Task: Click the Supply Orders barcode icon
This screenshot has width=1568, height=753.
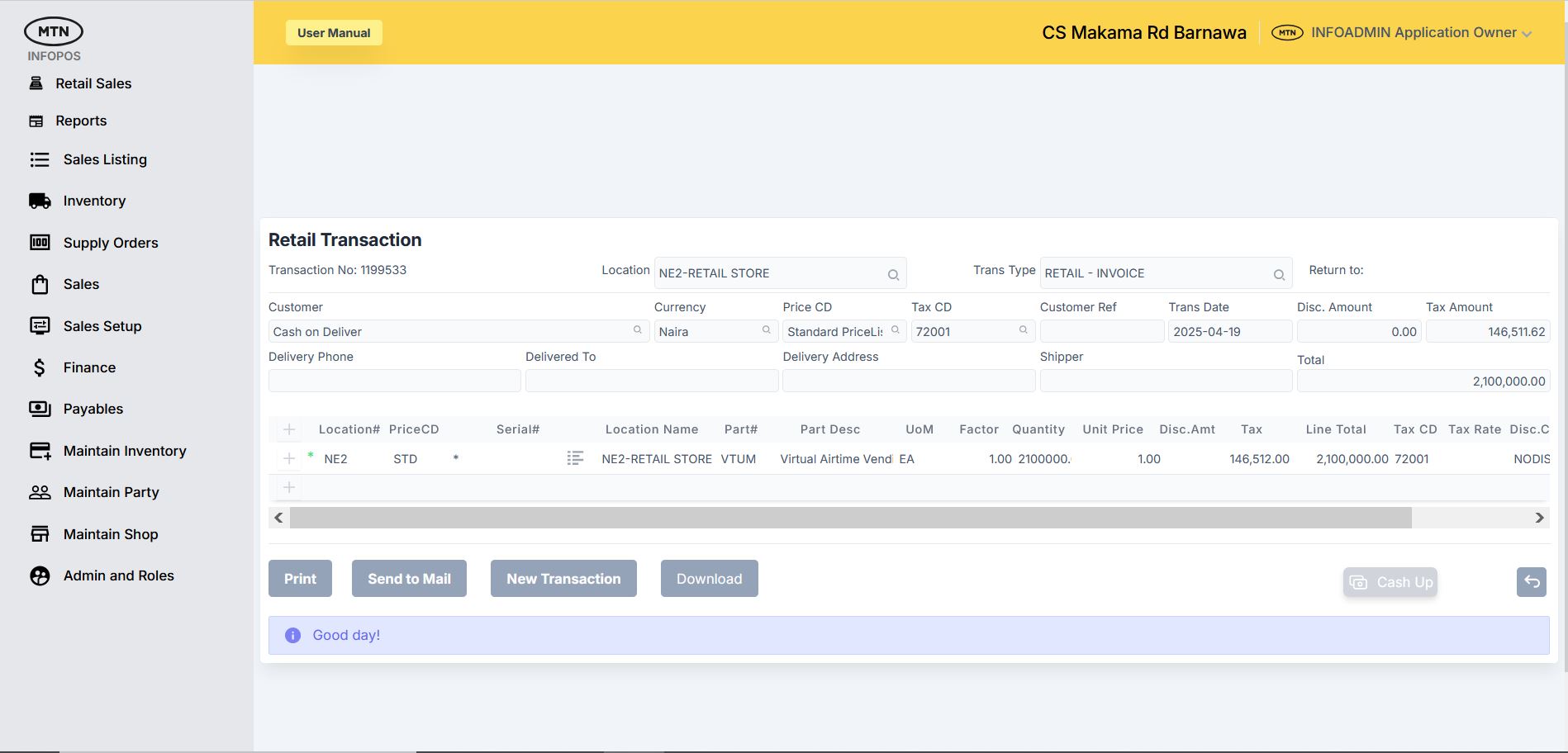Action: [40, 243]
